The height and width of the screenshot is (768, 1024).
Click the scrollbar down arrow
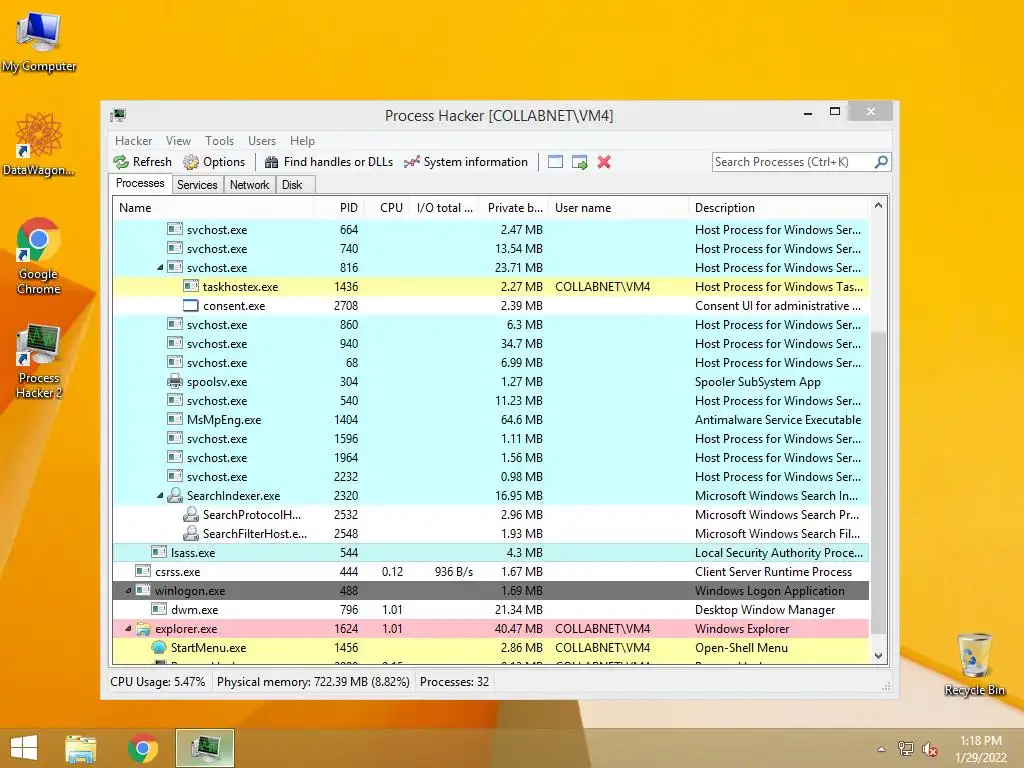pyautogui.click(x=878, y=655)
